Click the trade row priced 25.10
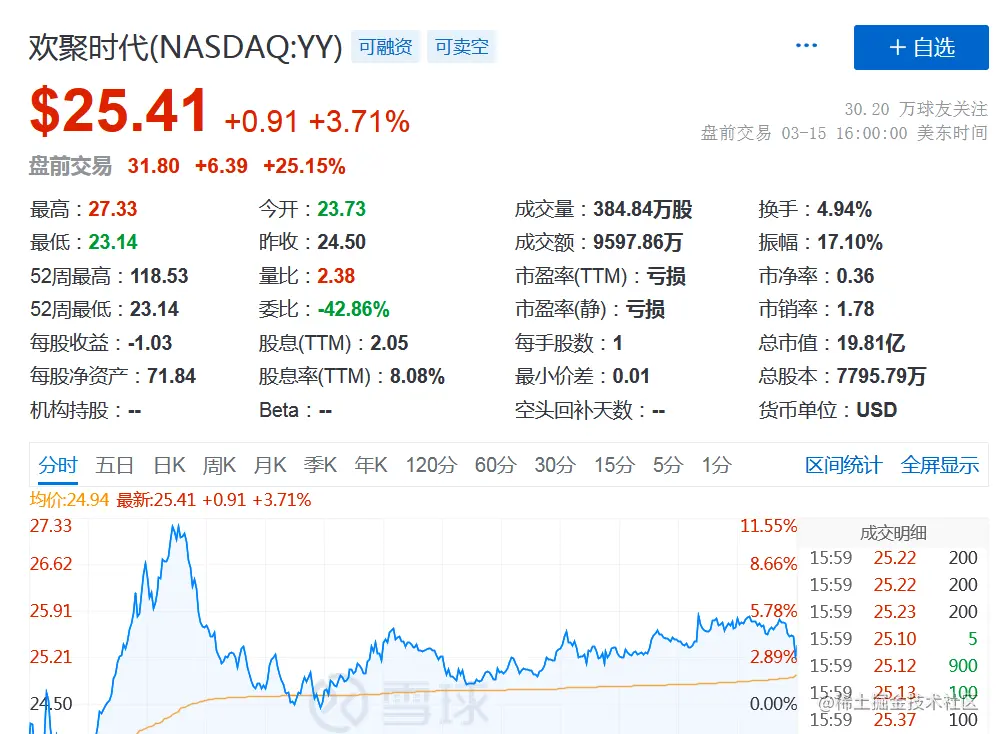The width and height of the screenshot is (1000, 734). 893,638
